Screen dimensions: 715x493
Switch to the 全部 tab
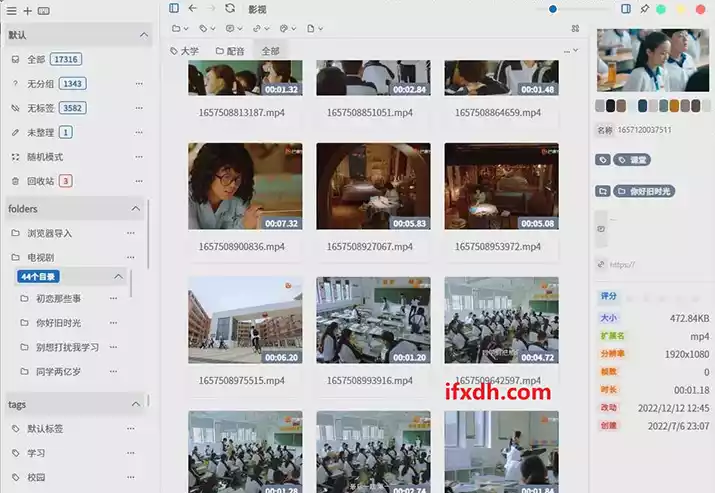[270, 51]
